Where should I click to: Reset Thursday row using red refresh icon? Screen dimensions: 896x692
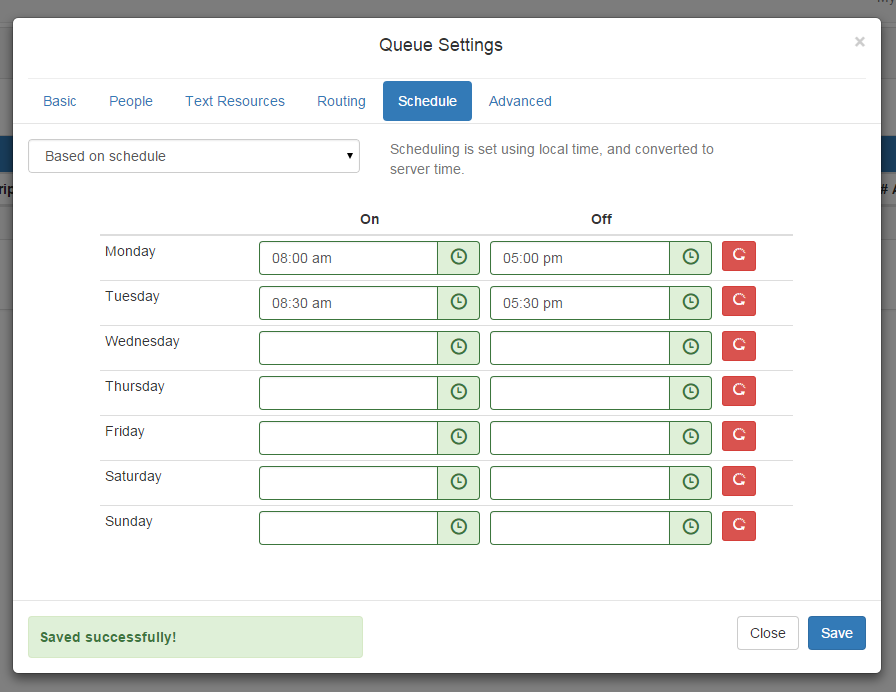[x=739, y=391]
